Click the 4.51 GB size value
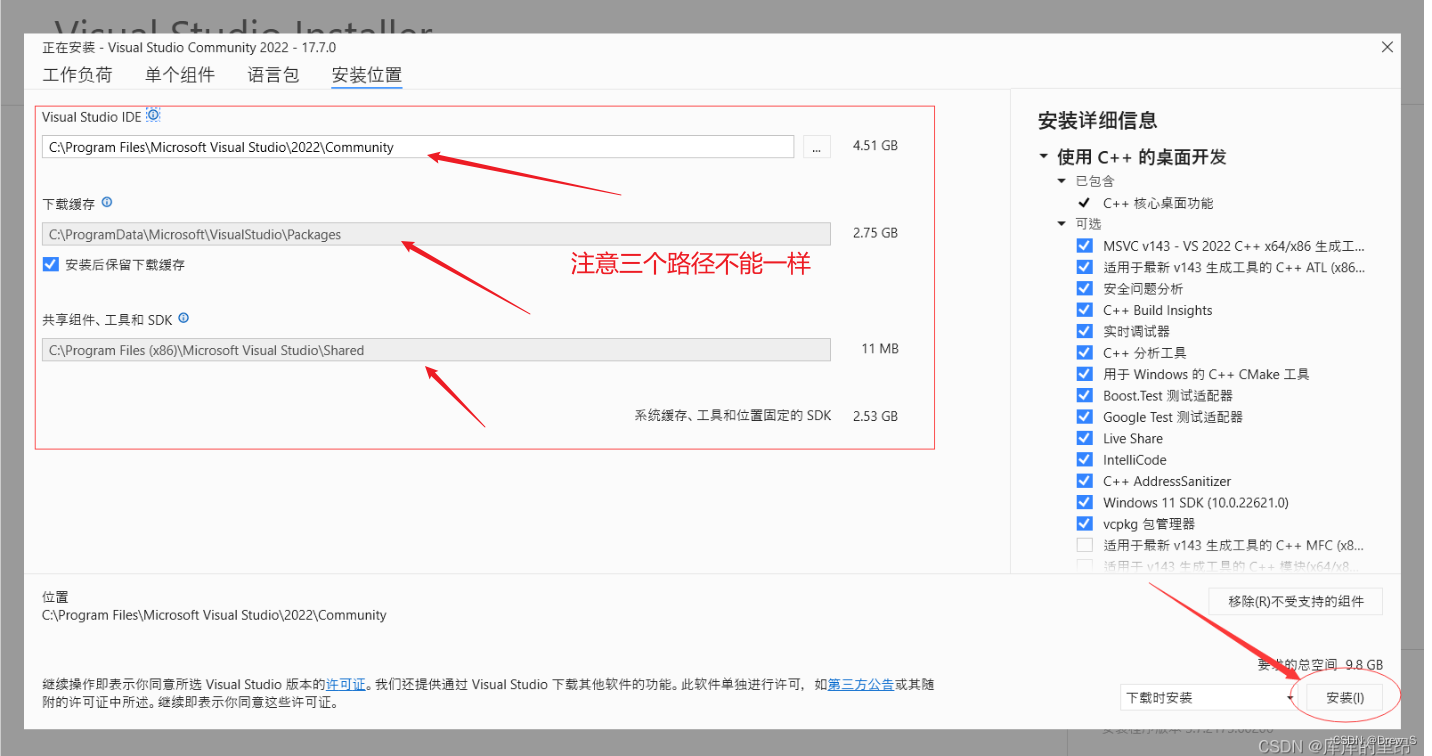The height and width of the screenshot is (756, 1432). (875, 146)
